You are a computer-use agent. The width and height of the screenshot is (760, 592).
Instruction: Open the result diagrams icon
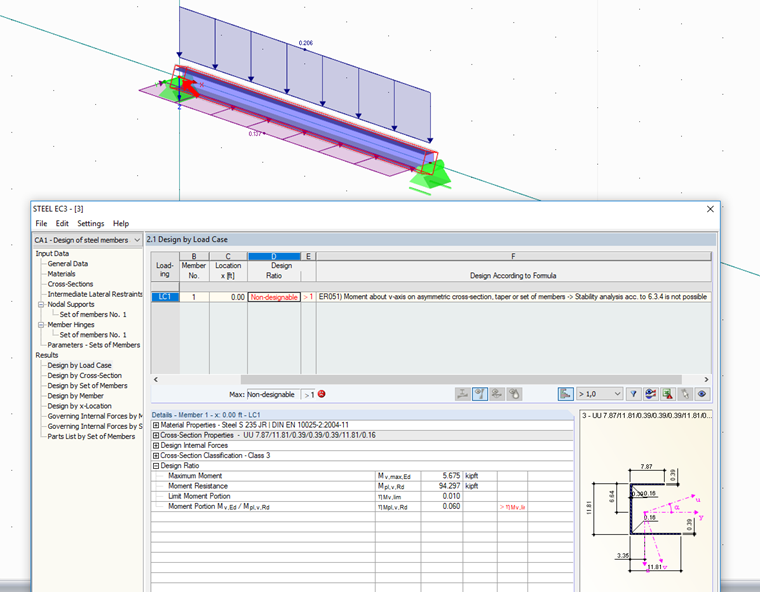coord(650,394)
